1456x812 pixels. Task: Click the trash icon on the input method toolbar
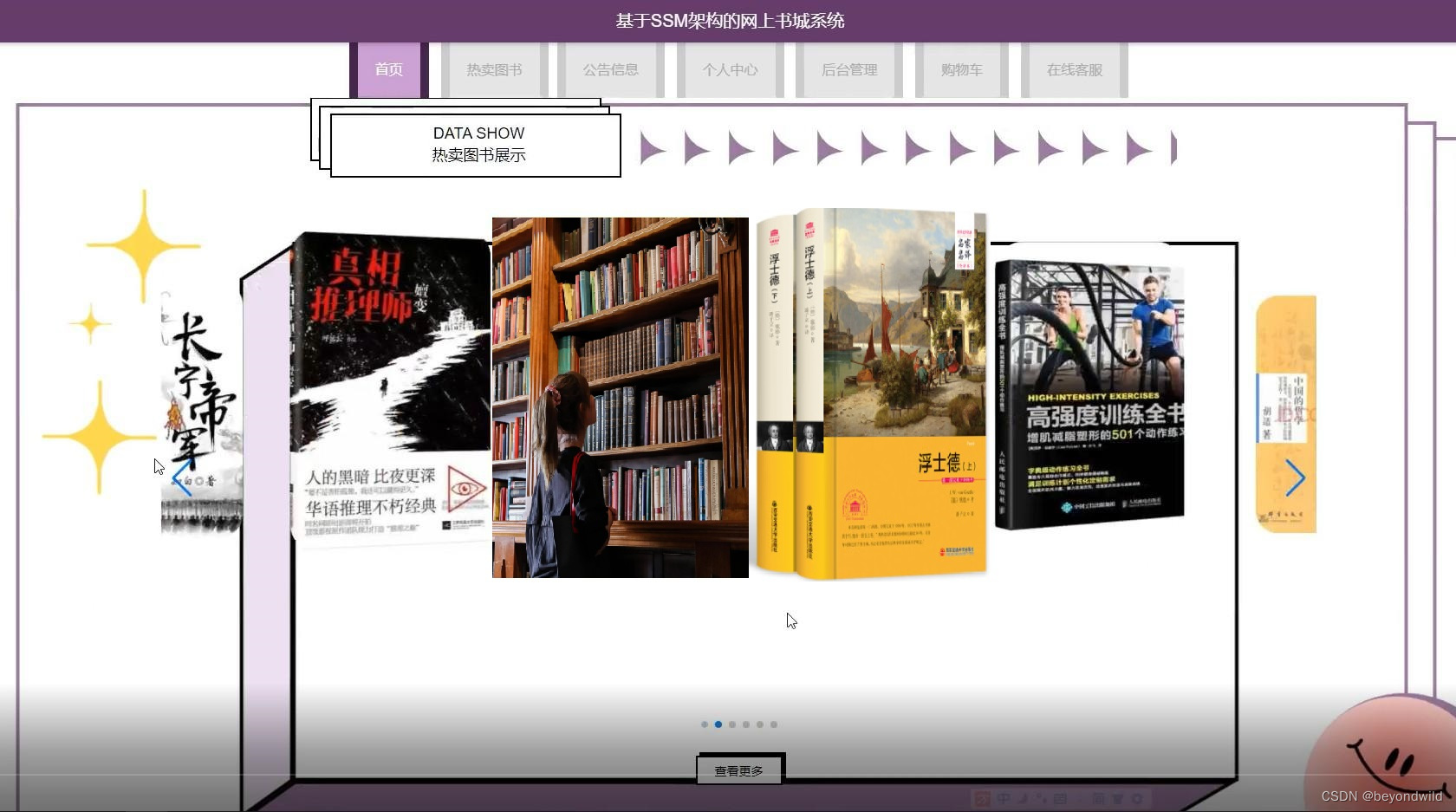[x=1119, y=798]
